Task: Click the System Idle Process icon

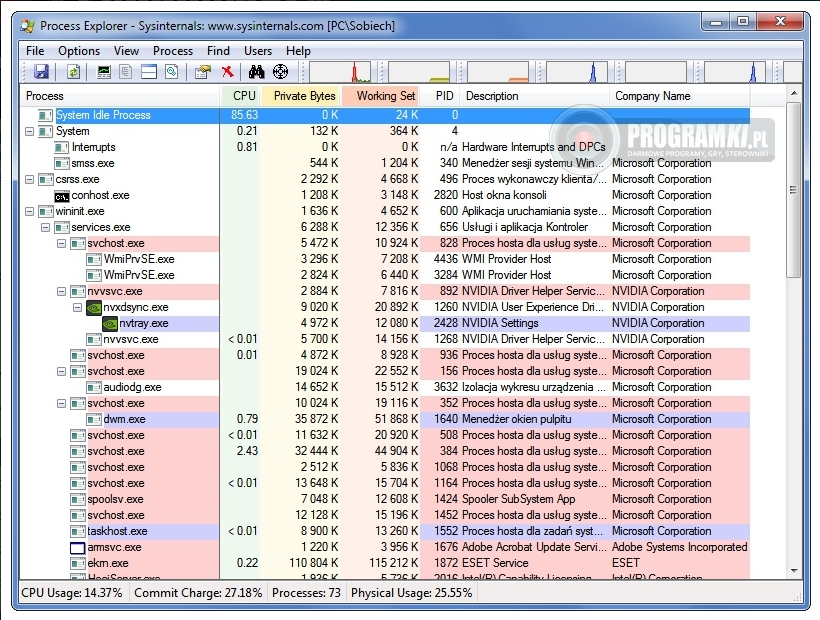Action: (x=45, y=115)
